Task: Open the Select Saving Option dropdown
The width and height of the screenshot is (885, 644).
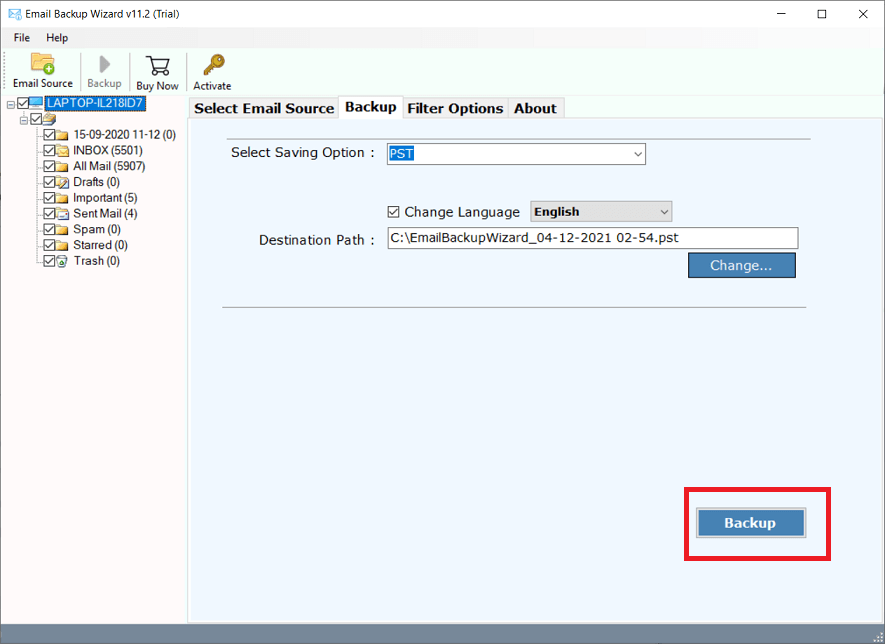Action: coord(638,154)
